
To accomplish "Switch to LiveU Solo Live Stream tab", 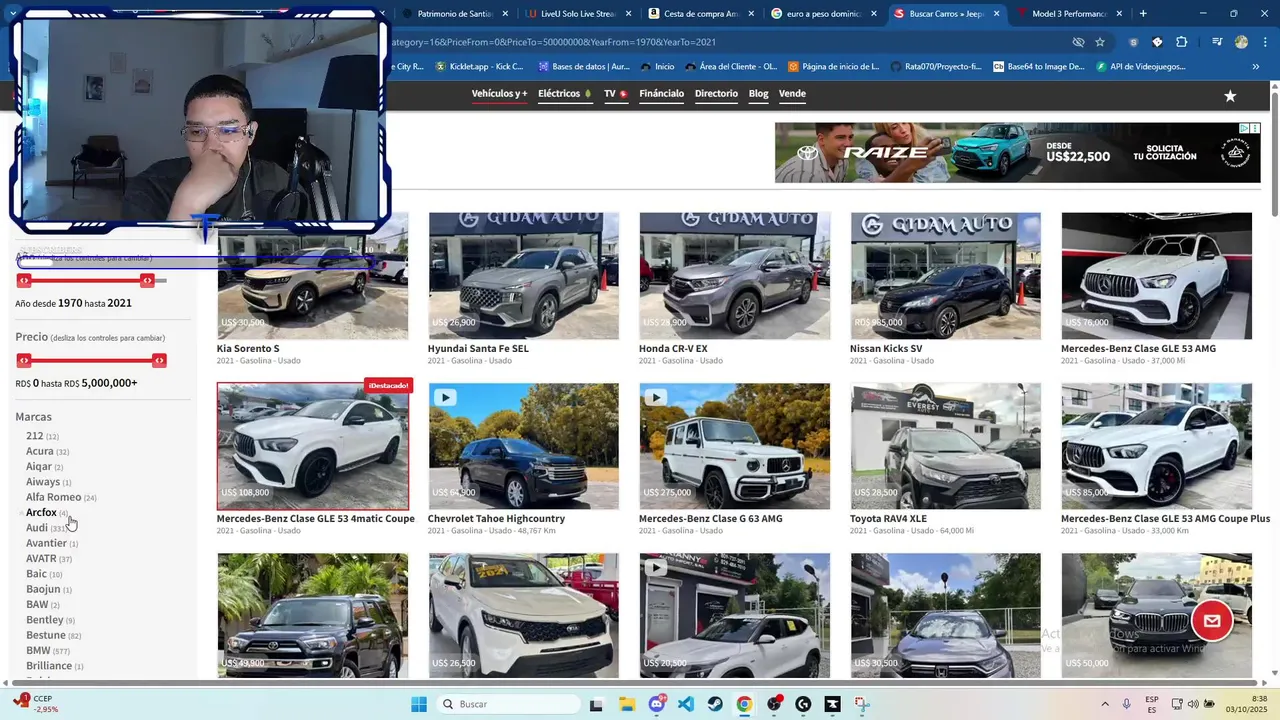I will (x=578, y=14).
